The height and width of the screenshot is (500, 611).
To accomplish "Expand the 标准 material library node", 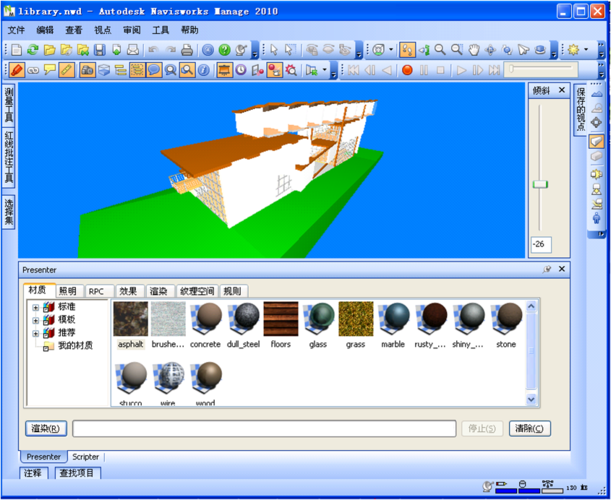I will pos(35,307).
